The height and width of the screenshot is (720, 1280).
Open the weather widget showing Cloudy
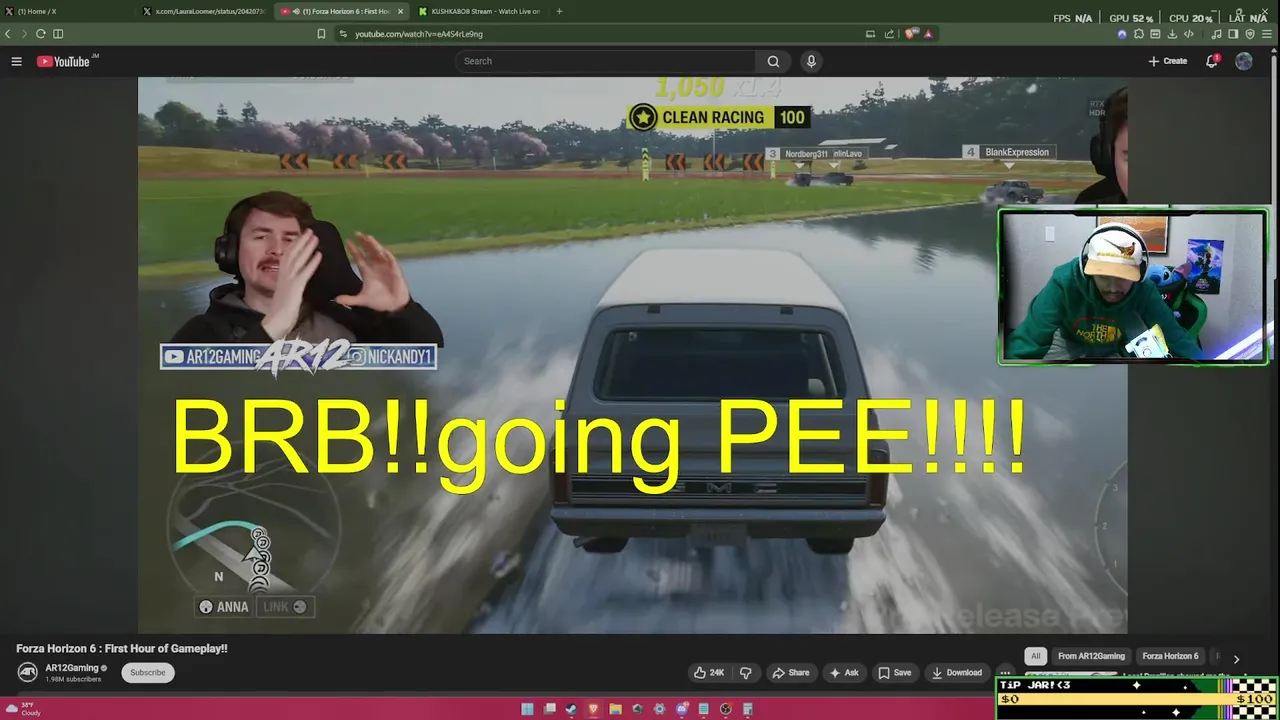pos(24,709)
